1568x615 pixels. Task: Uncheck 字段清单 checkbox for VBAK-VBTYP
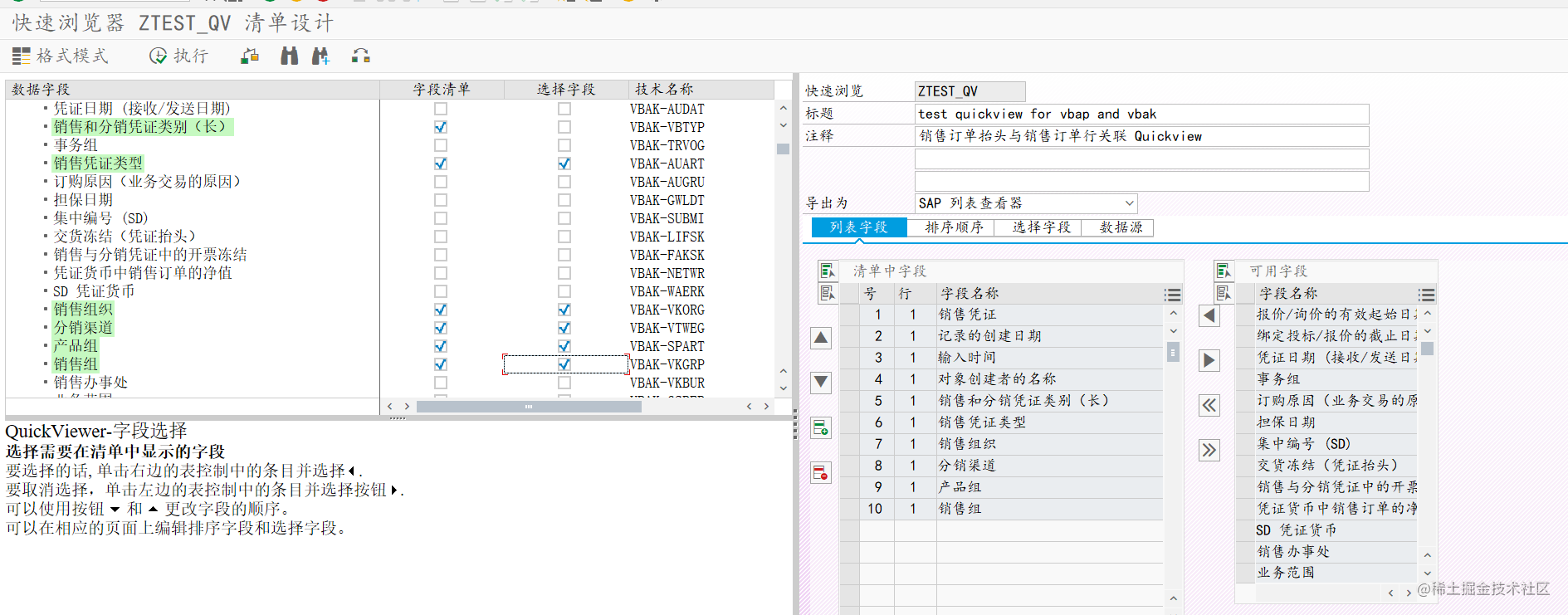coord(441,127)
